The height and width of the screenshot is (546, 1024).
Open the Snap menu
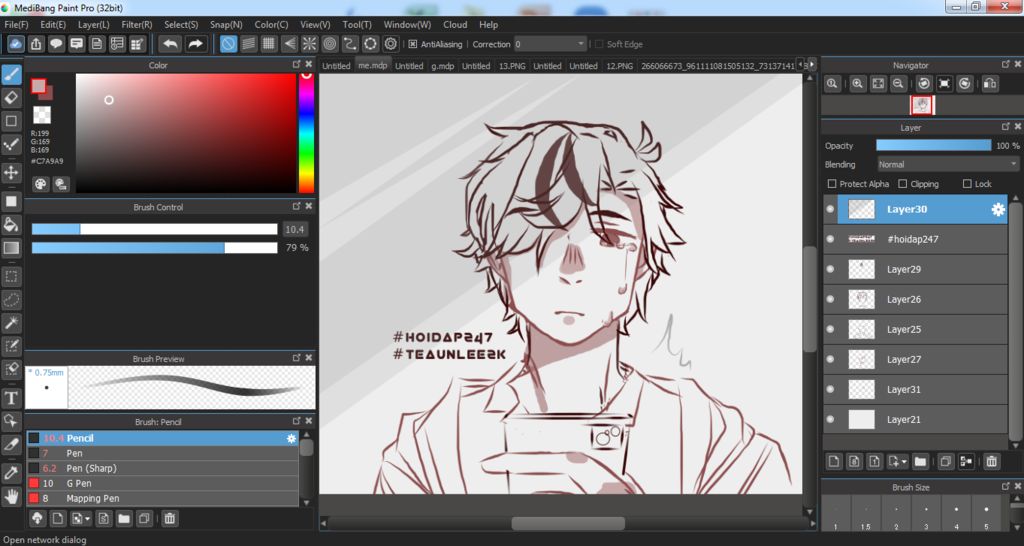tap(226, 25)
